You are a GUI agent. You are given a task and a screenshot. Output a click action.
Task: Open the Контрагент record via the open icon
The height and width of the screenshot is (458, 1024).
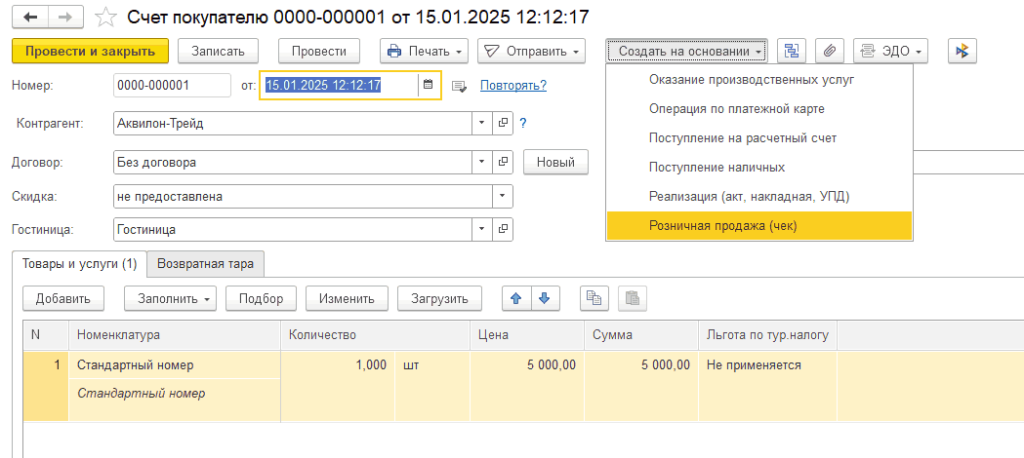[x=503, y=123]
